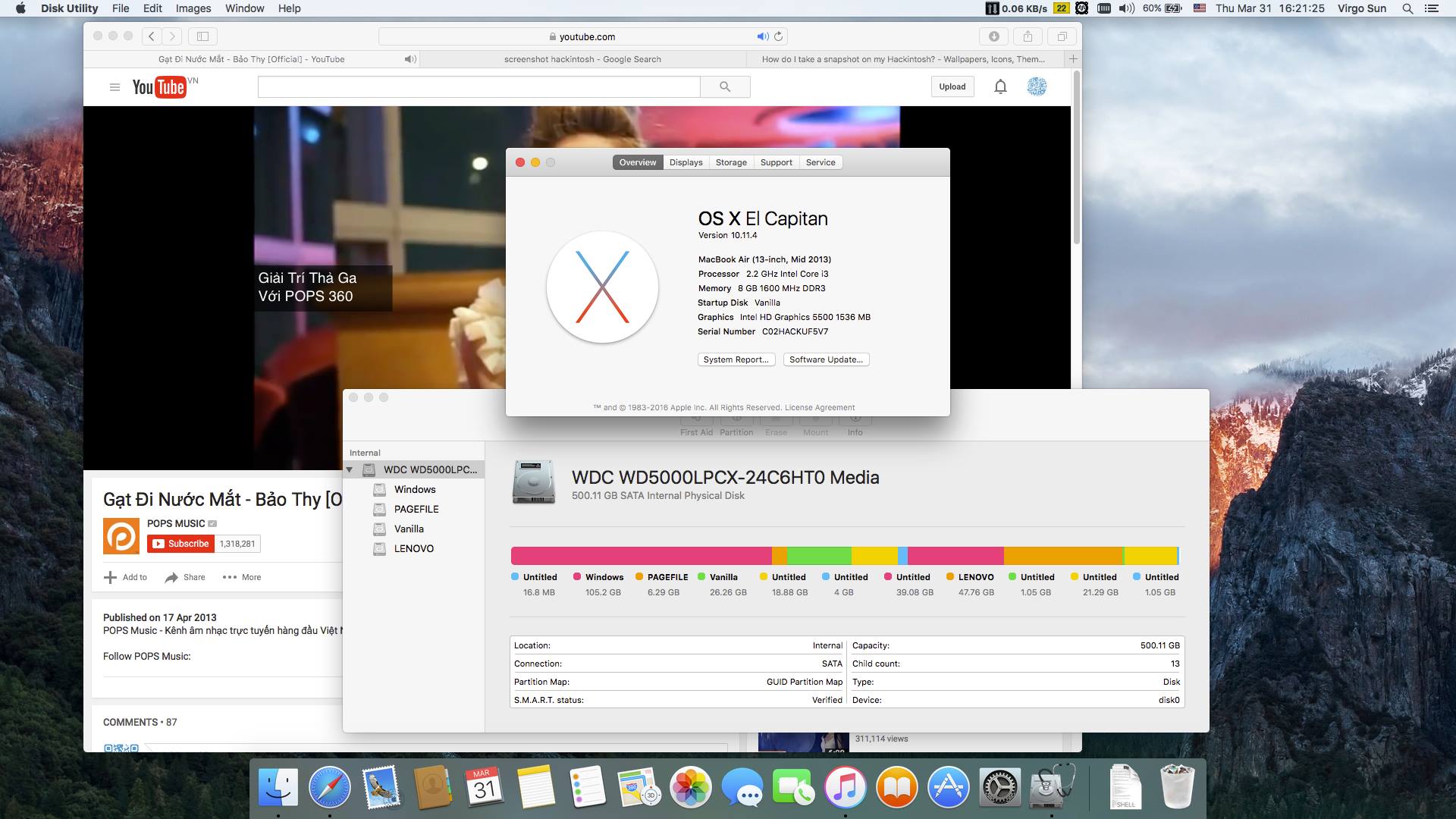Open Finder from the Dock
This screenshot has width=1456, height=819.
pos(278,786)
